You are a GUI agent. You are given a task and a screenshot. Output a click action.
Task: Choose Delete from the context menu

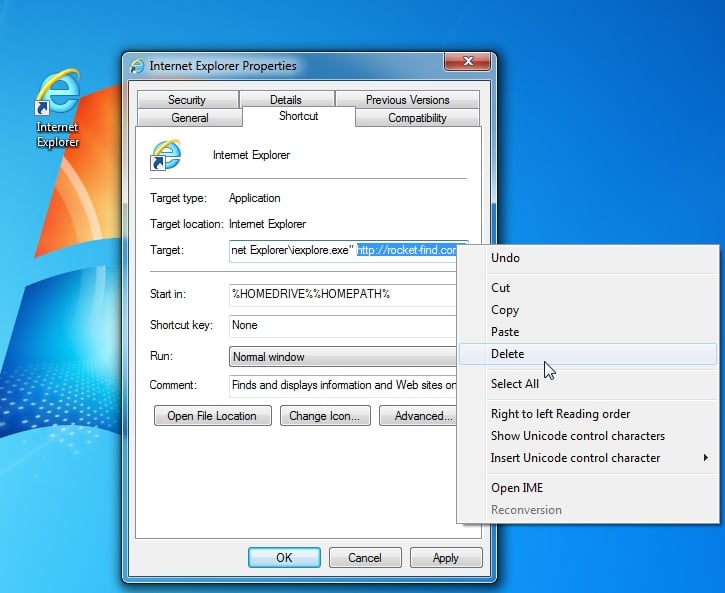pyautogui.click(x=588, y=354)
